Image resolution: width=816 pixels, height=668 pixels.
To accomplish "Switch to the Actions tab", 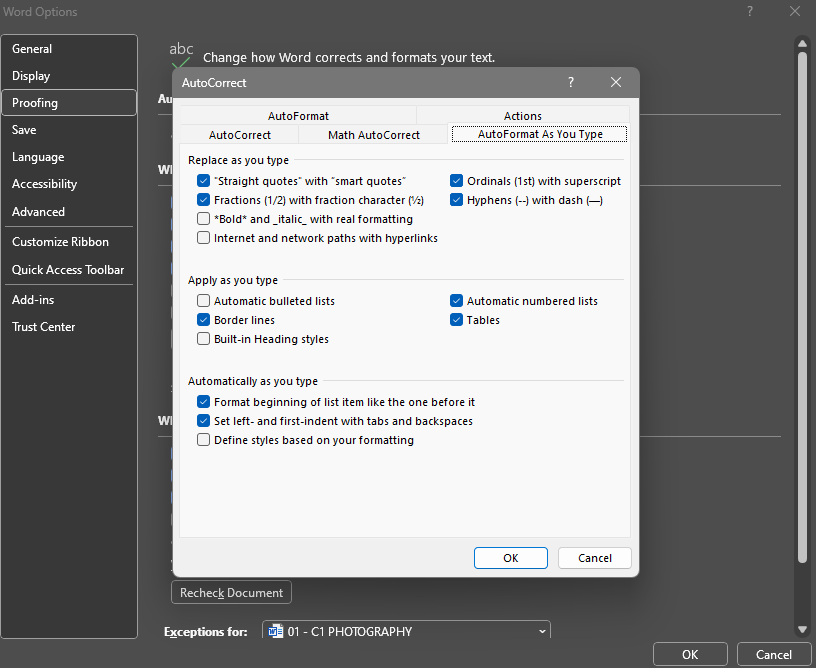I will pos(522,115).
